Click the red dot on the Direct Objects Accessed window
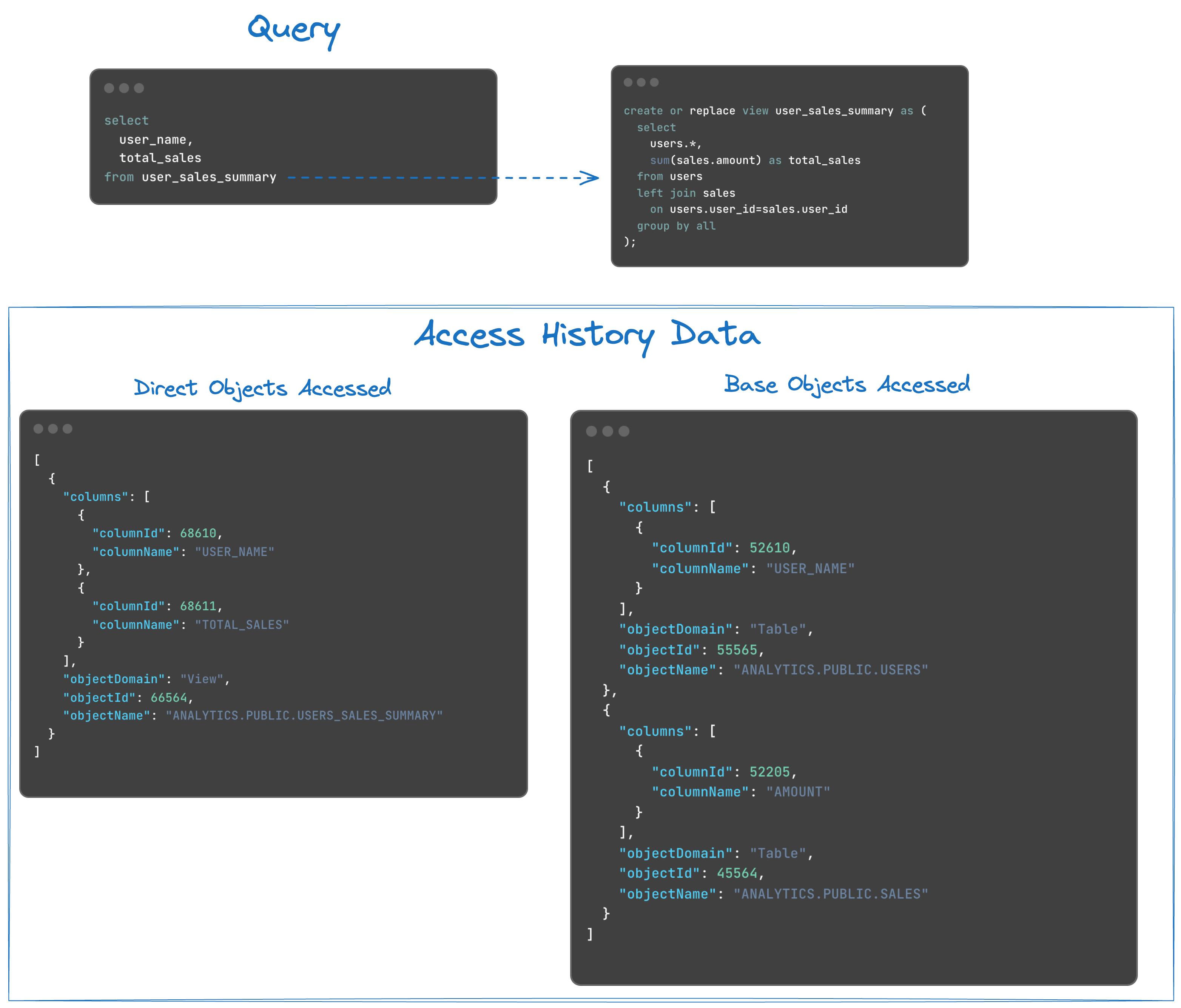Viewport: 1181px width, 1008px height. (x=39, y=428)
